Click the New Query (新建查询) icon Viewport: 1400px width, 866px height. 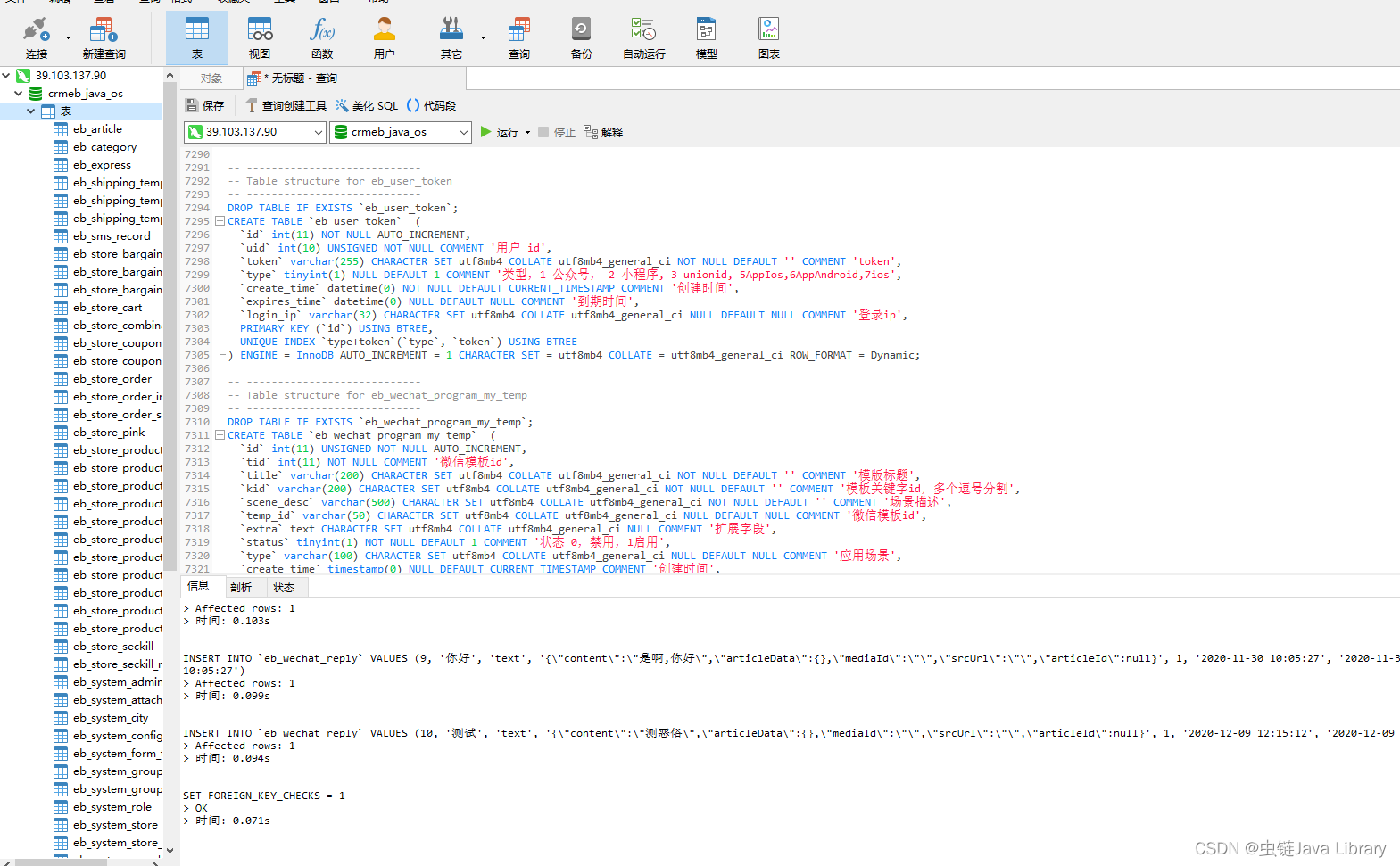click(x=104, y=37)
